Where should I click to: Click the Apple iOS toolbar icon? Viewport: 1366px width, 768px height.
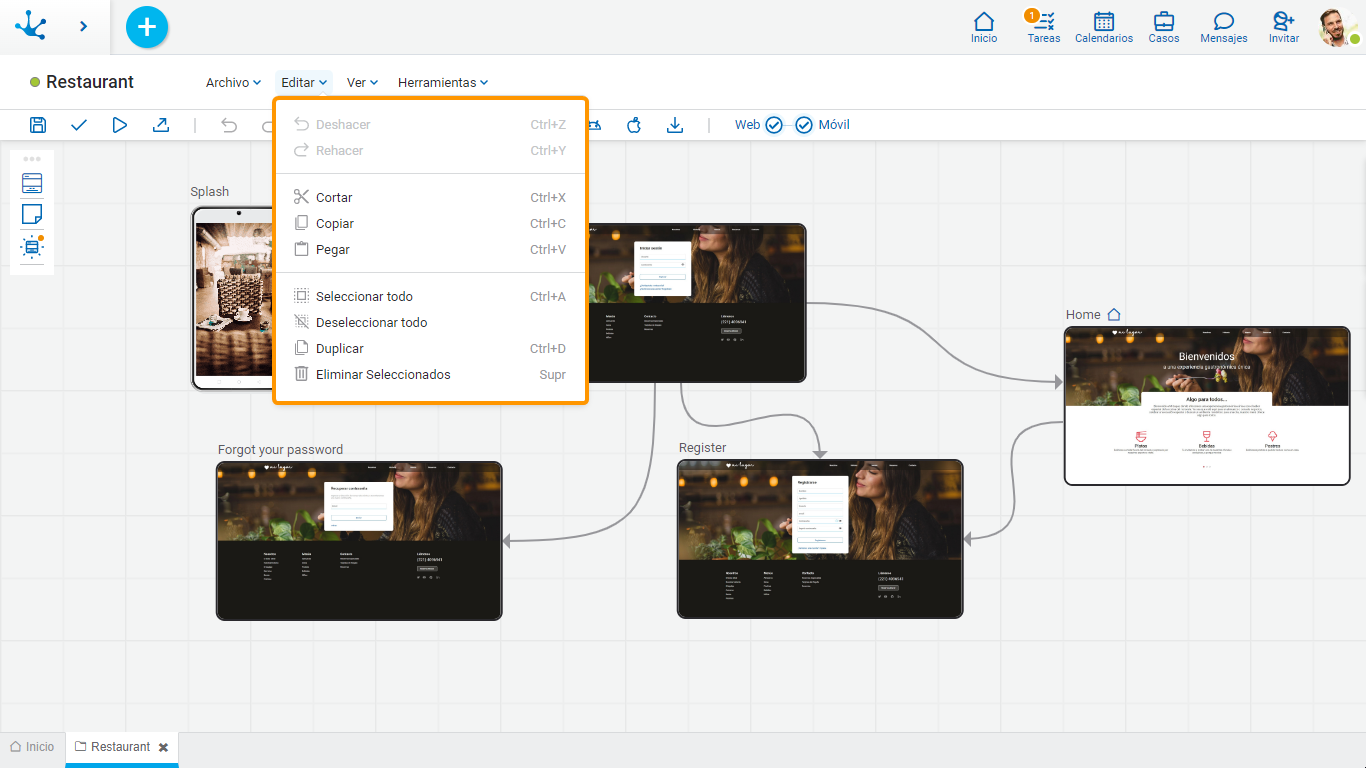pyautogui.click(x=634, y=125)
